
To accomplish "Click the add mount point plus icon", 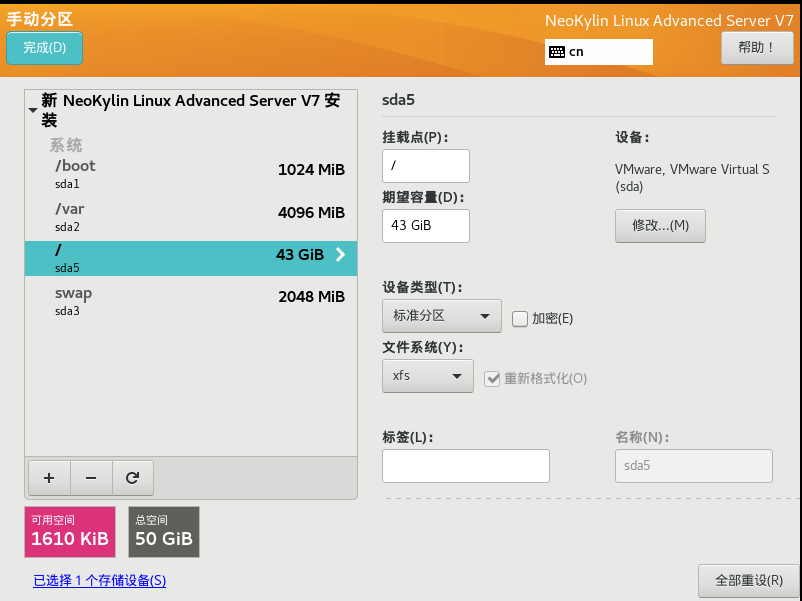I will coord(49,478).
